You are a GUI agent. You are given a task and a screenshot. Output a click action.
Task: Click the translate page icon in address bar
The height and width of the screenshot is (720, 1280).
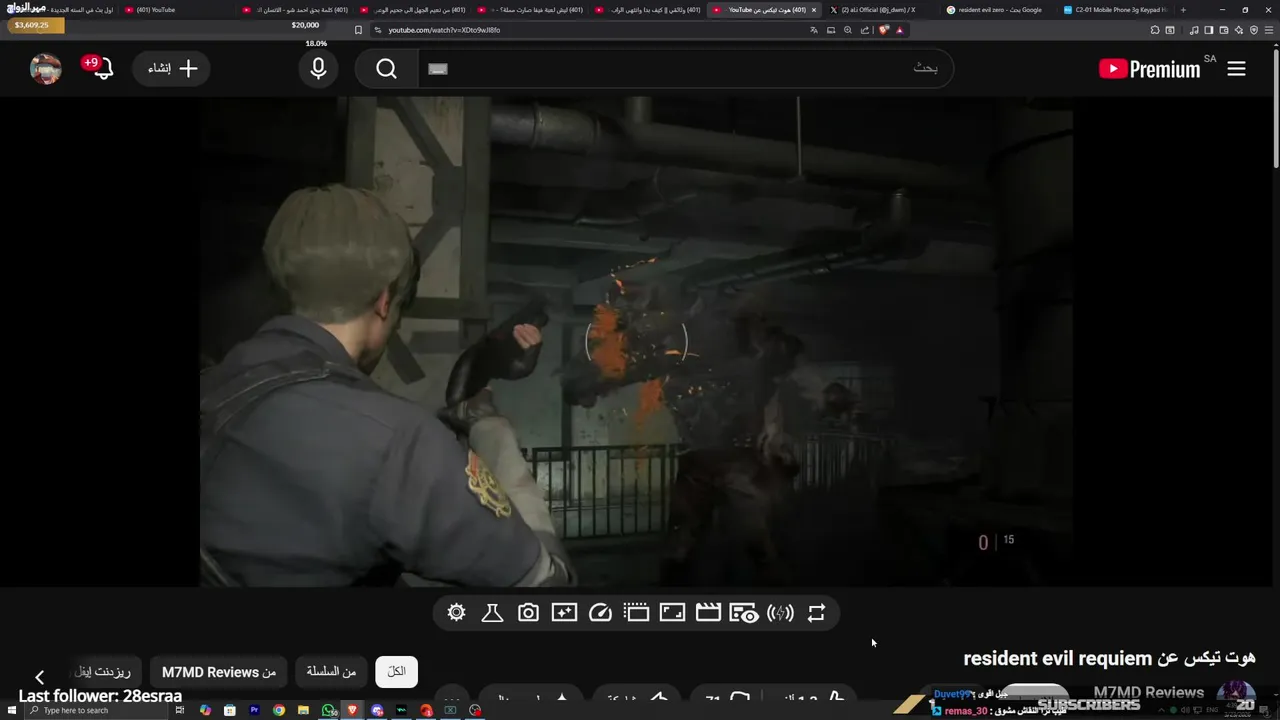[x=814, y=30]
